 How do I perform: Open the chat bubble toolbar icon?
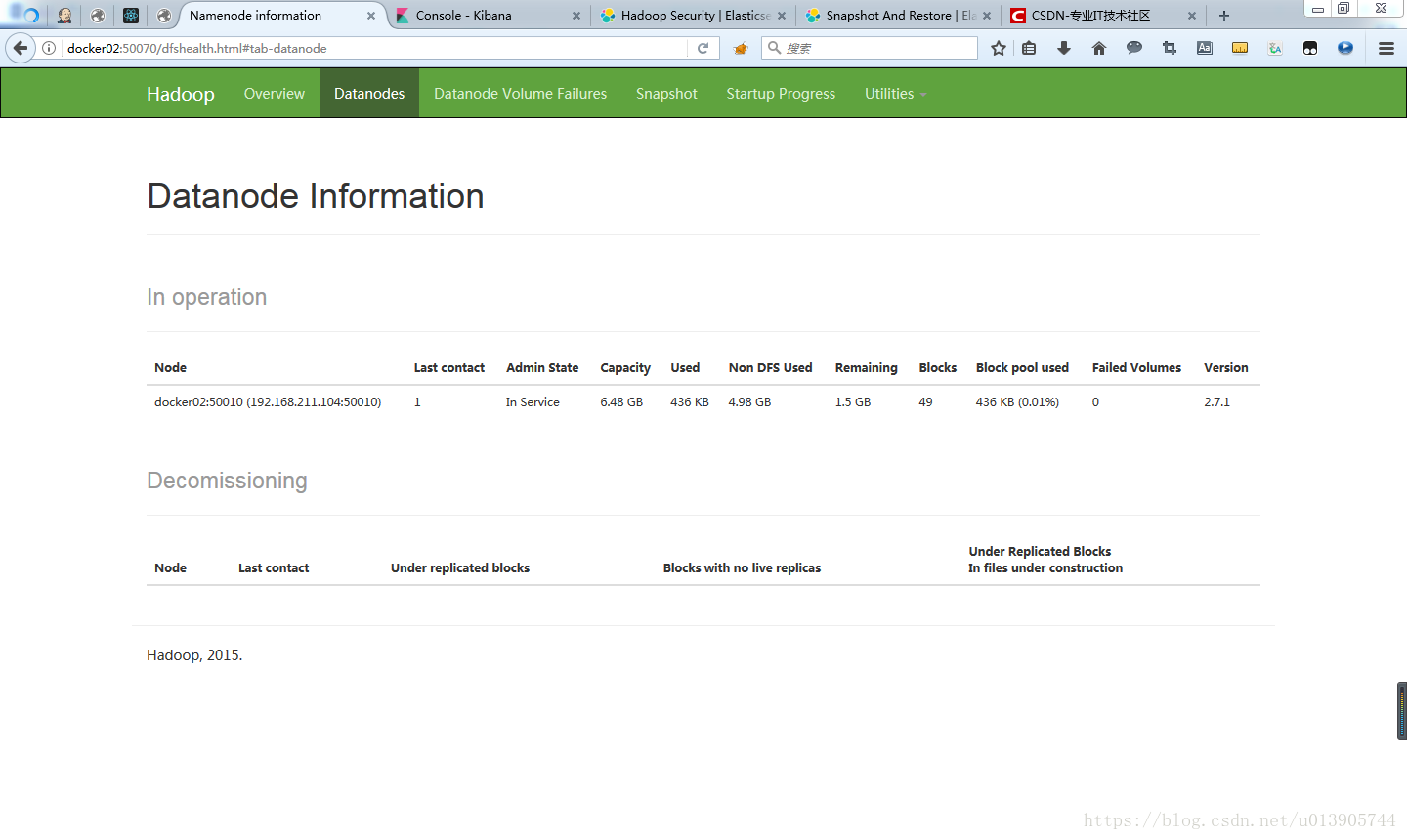[1134, 48]
